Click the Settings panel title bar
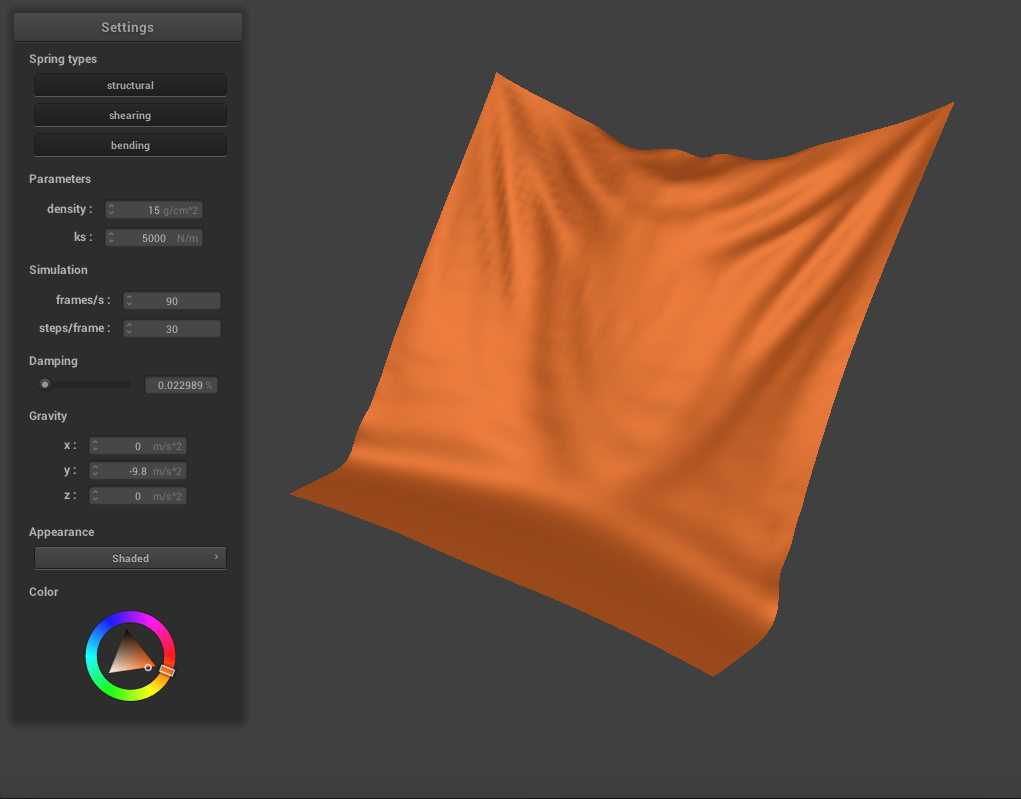The image size is (1021, 799). click(x=128, y=27)
